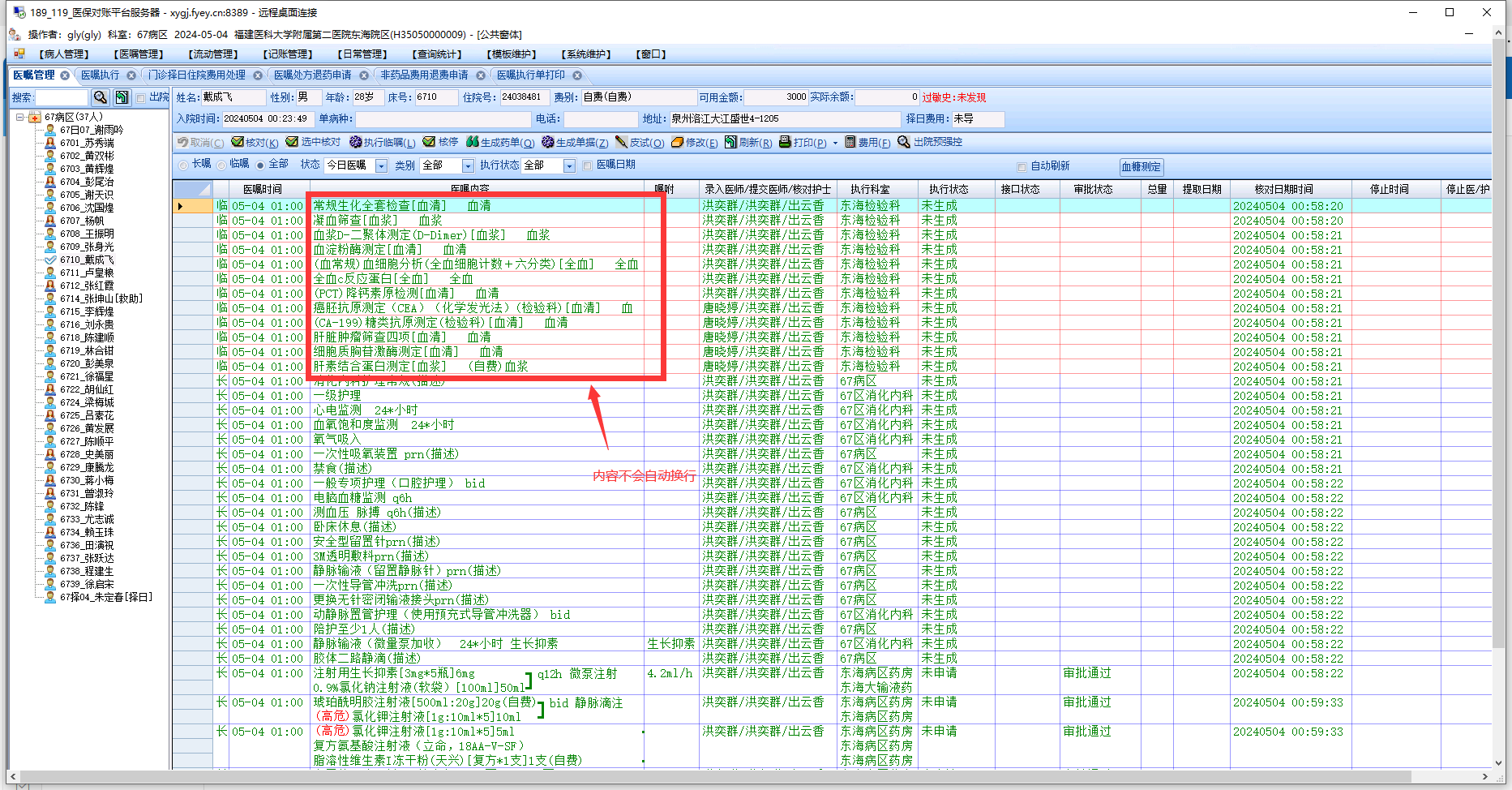Open the 【流动管理】 menu
The width and height of the screenshot is (1512, 790).
tap(213, 54)
